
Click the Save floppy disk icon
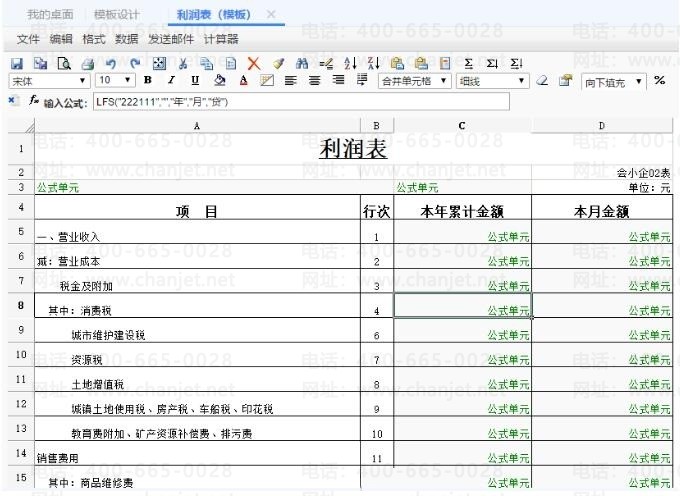pyautogui.click(x=16, y=64)
